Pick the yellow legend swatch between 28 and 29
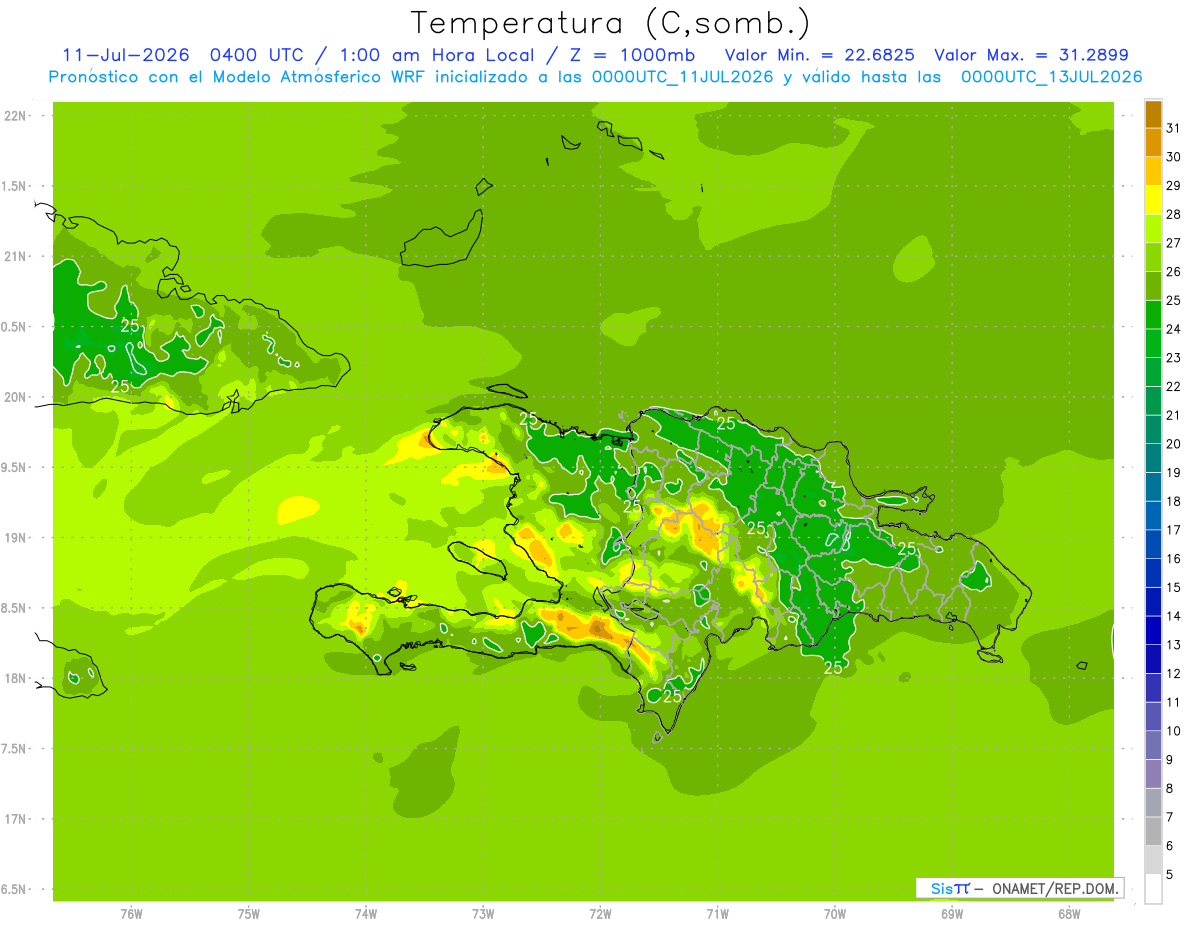The image size is (1200, 927). click(x=1153, y=200)
